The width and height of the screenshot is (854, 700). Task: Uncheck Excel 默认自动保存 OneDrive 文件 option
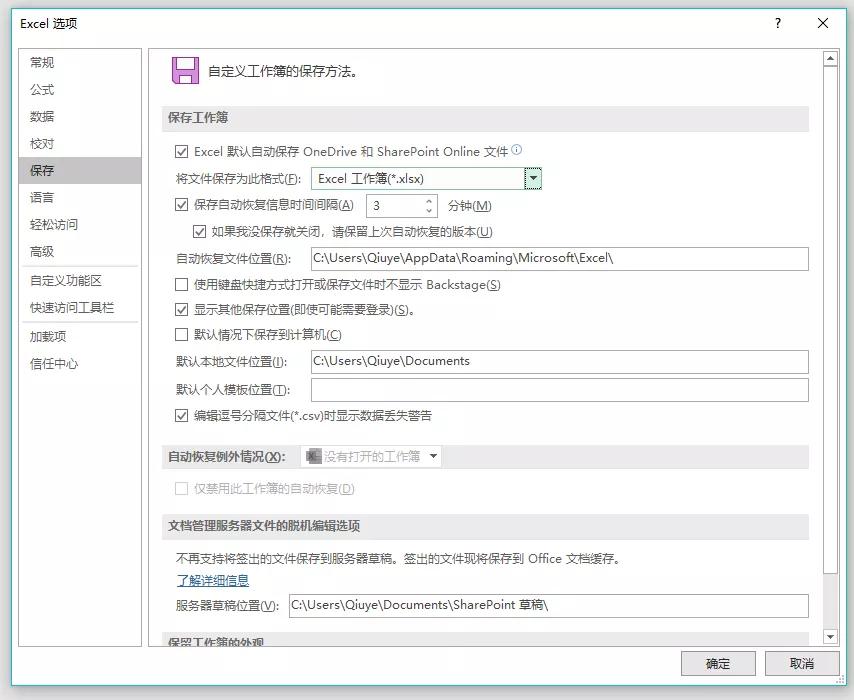tap(182, 150)
